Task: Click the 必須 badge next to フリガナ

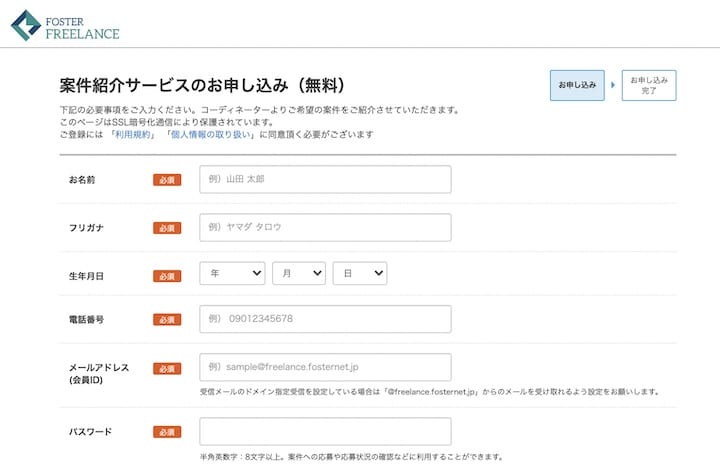Action: point(167,228)
